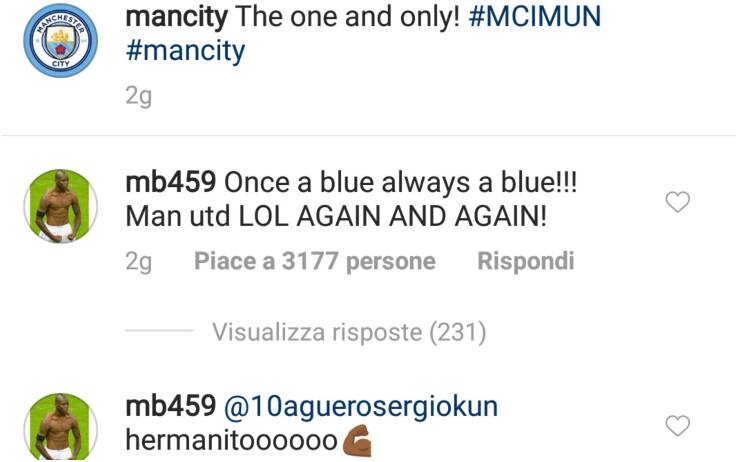Open mb459 username on second comment
Viewport: 738px width, 462px height.
pos(170,406)
